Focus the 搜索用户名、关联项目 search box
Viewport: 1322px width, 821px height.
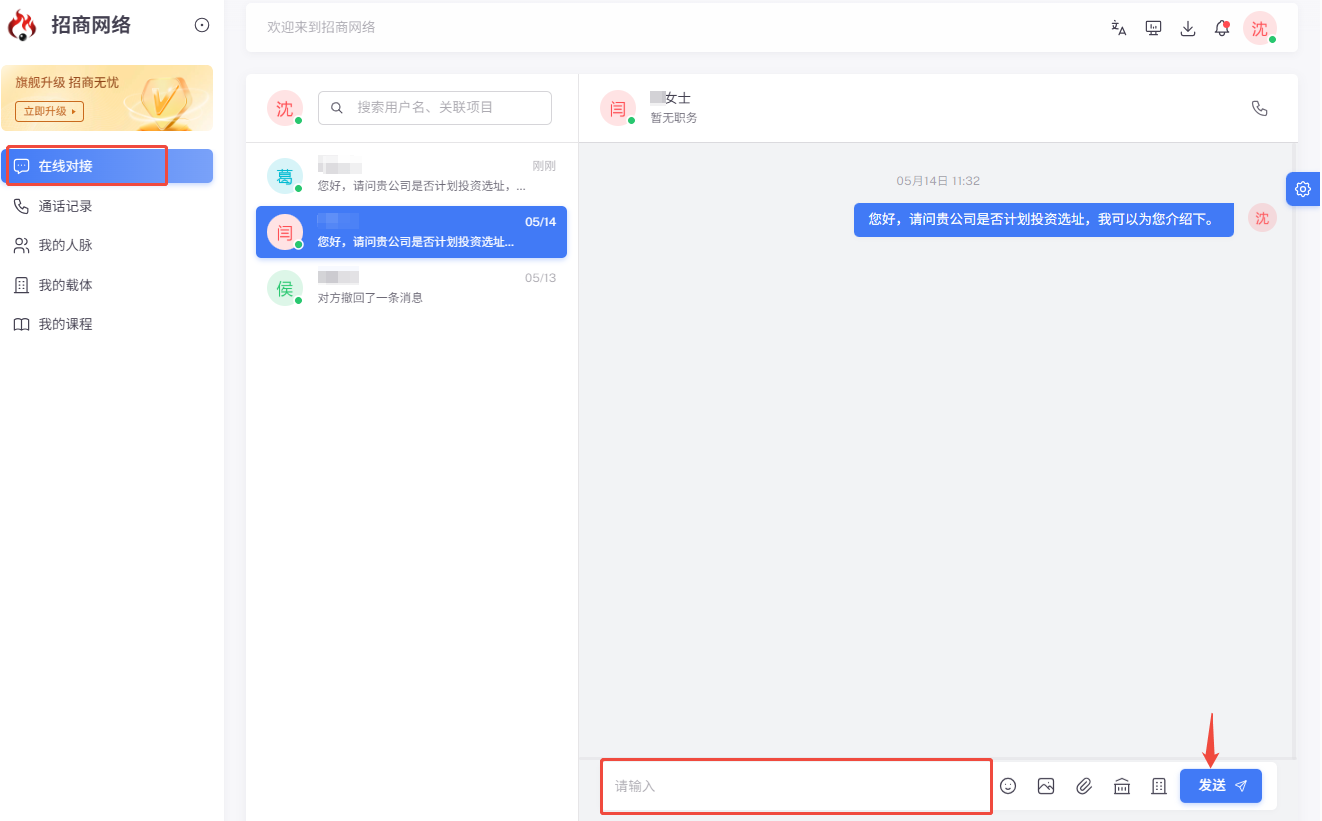435,108
